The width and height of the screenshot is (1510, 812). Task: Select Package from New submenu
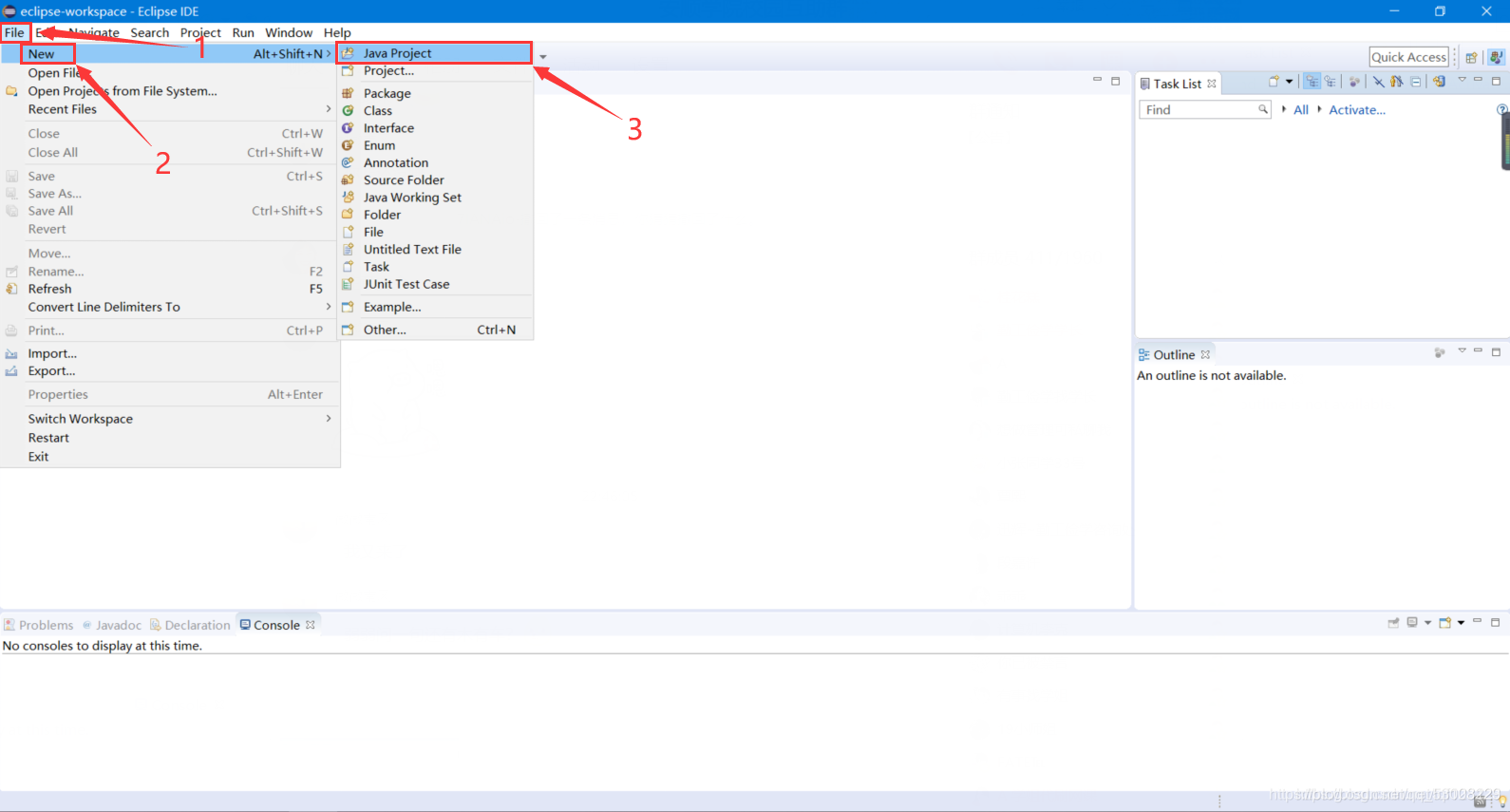pos(435,93)
